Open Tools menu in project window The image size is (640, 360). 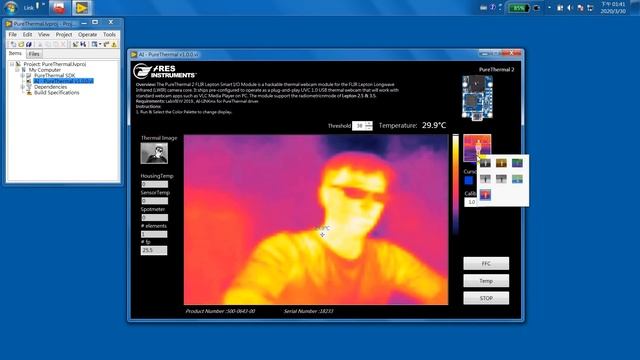click(x=109, y=35)
